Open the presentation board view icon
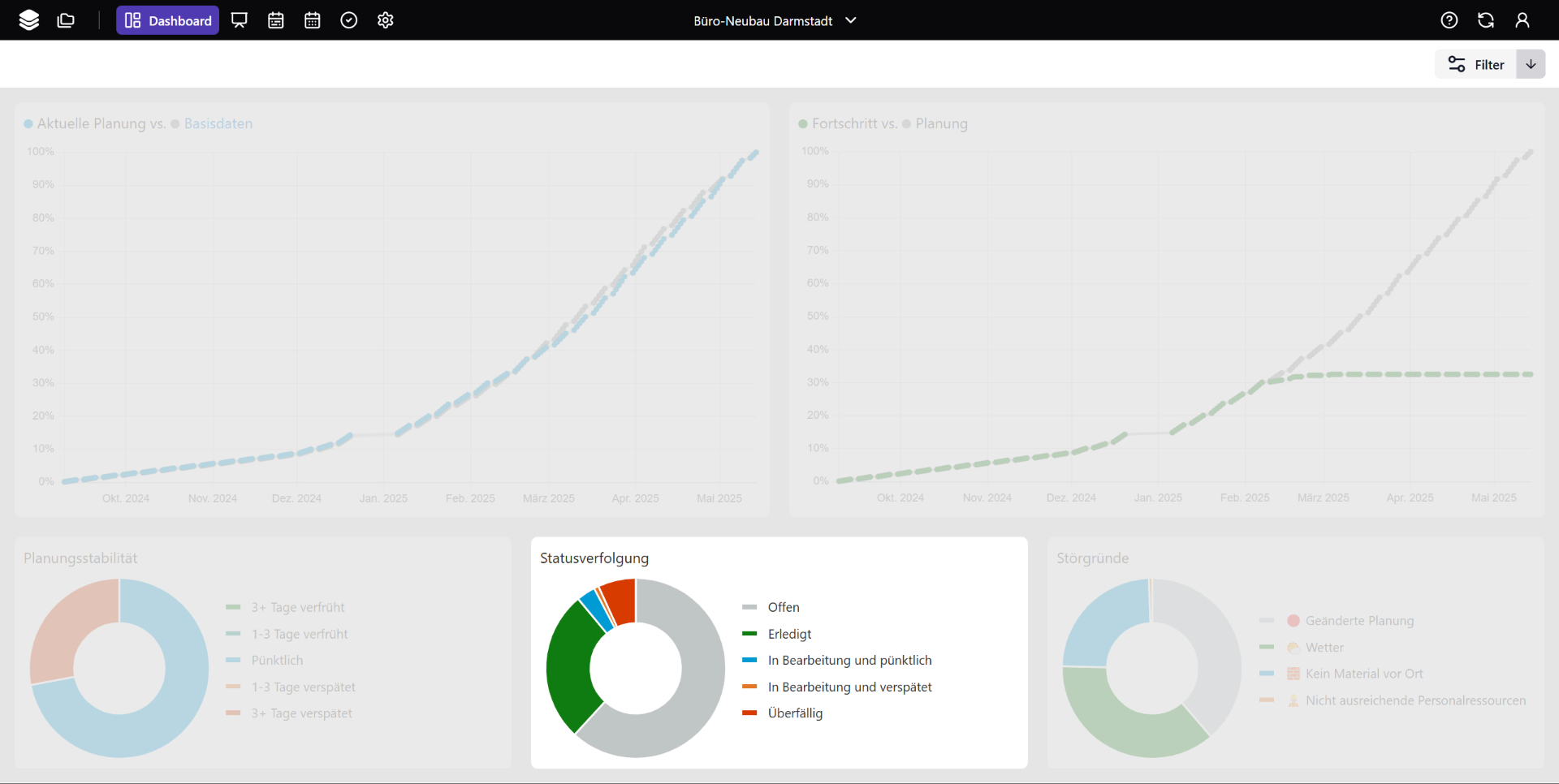1559x784 pixels. 240,20
